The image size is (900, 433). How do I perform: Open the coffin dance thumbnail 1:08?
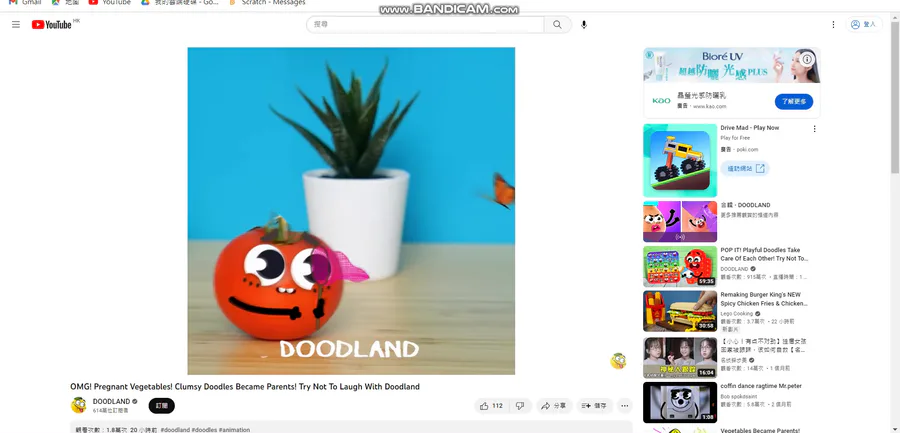(680, 402)
